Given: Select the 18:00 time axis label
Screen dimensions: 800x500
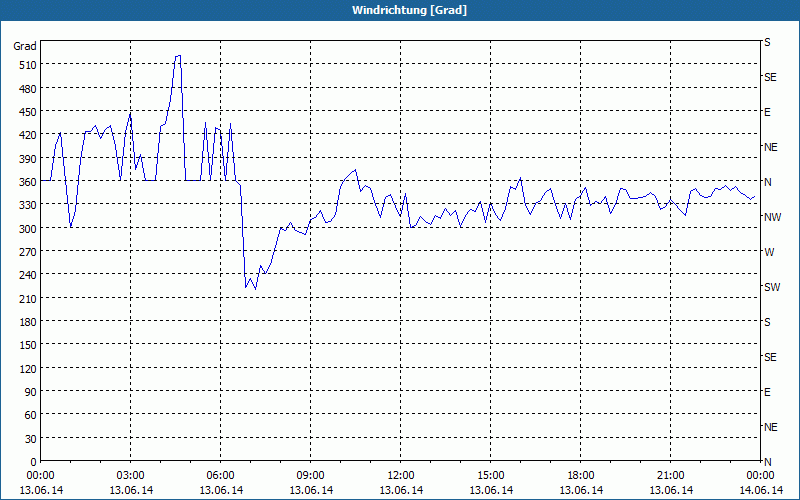Looking at the screenshot, I should pyautogui.click(x=581, y=476).
